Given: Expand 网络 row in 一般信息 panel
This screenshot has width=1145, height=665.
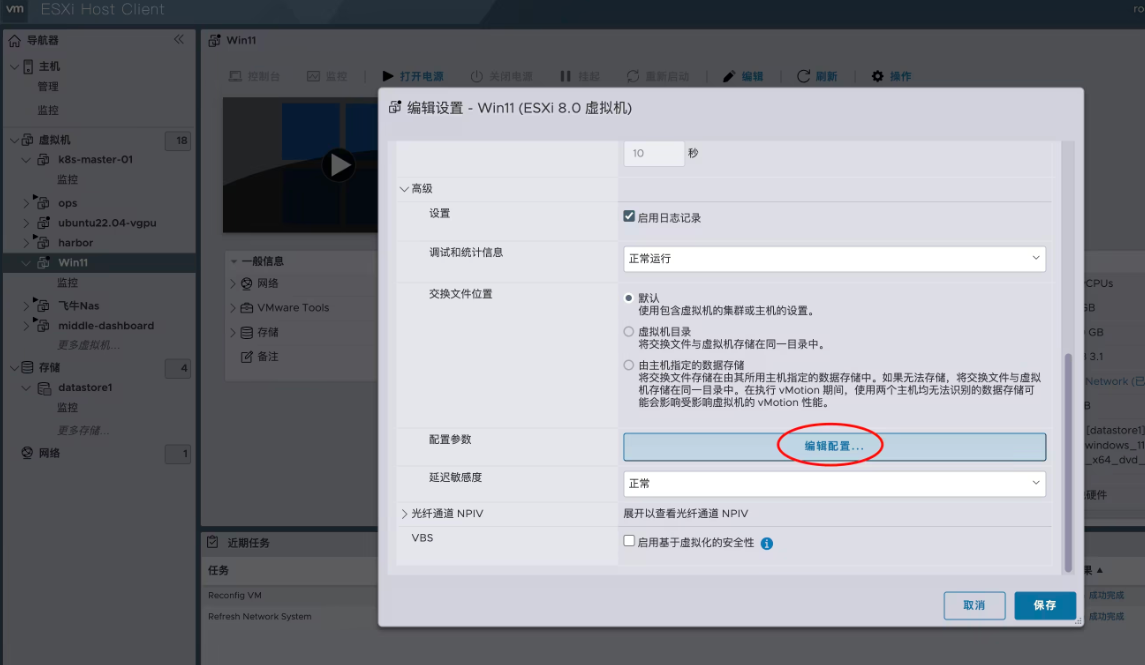Looking at the screenshot, I should pyautogui.click(x=233, y=283).
